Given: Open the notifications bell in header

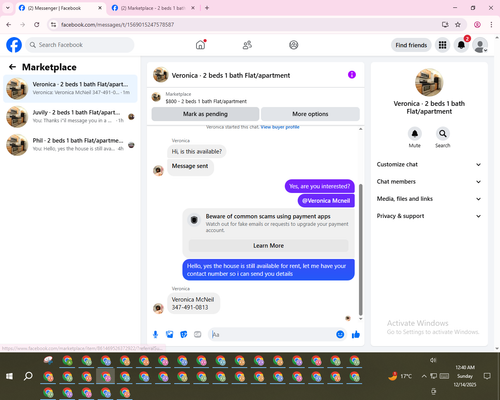Looking at the screenshot, I should click(461, 45).
